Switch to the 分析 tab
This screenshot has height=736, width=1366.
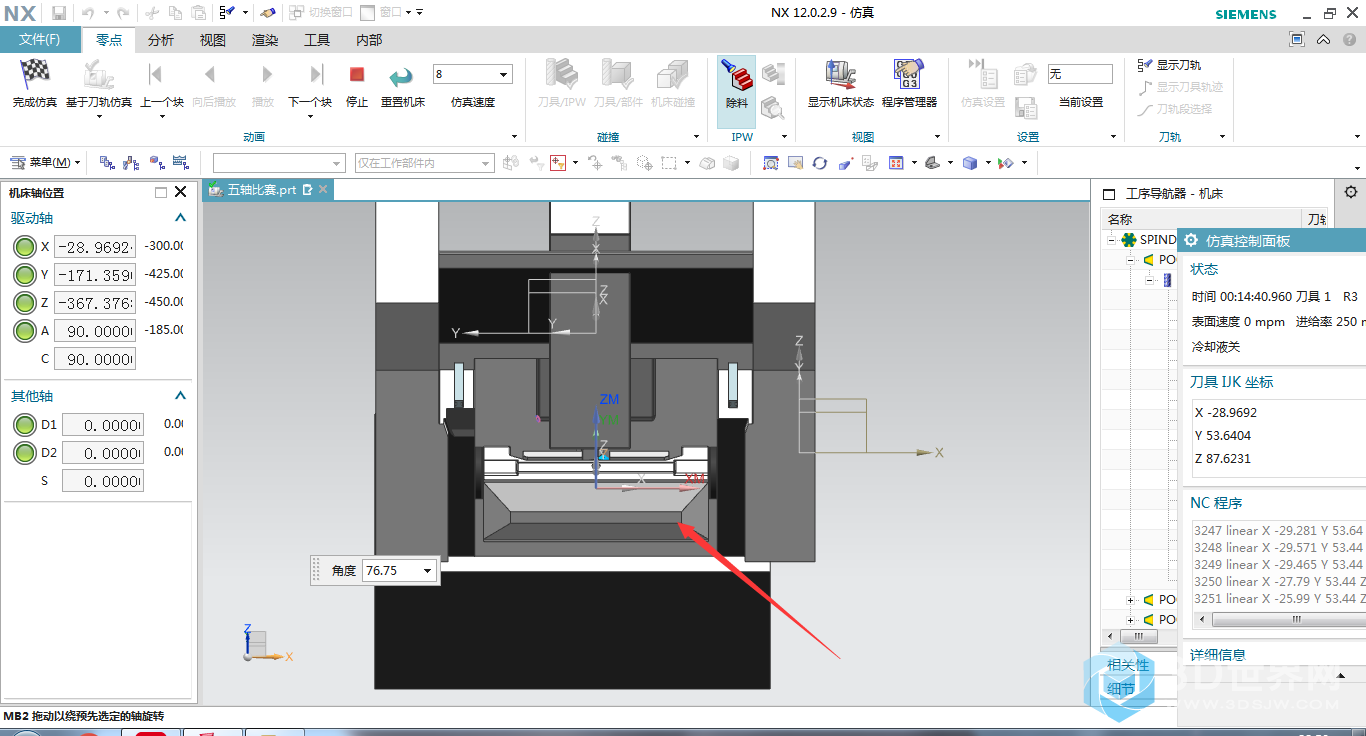(x=160, y=40)
